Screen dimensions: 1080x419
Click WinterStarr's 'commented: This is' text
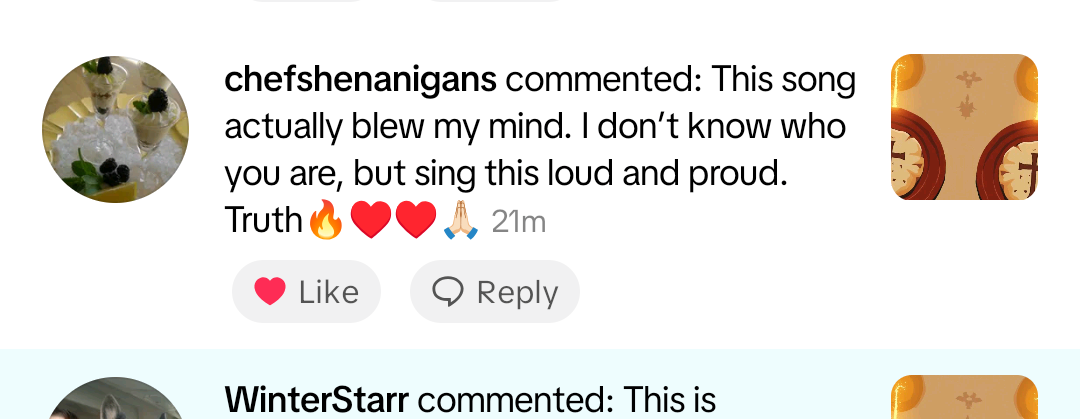point(566,400)
